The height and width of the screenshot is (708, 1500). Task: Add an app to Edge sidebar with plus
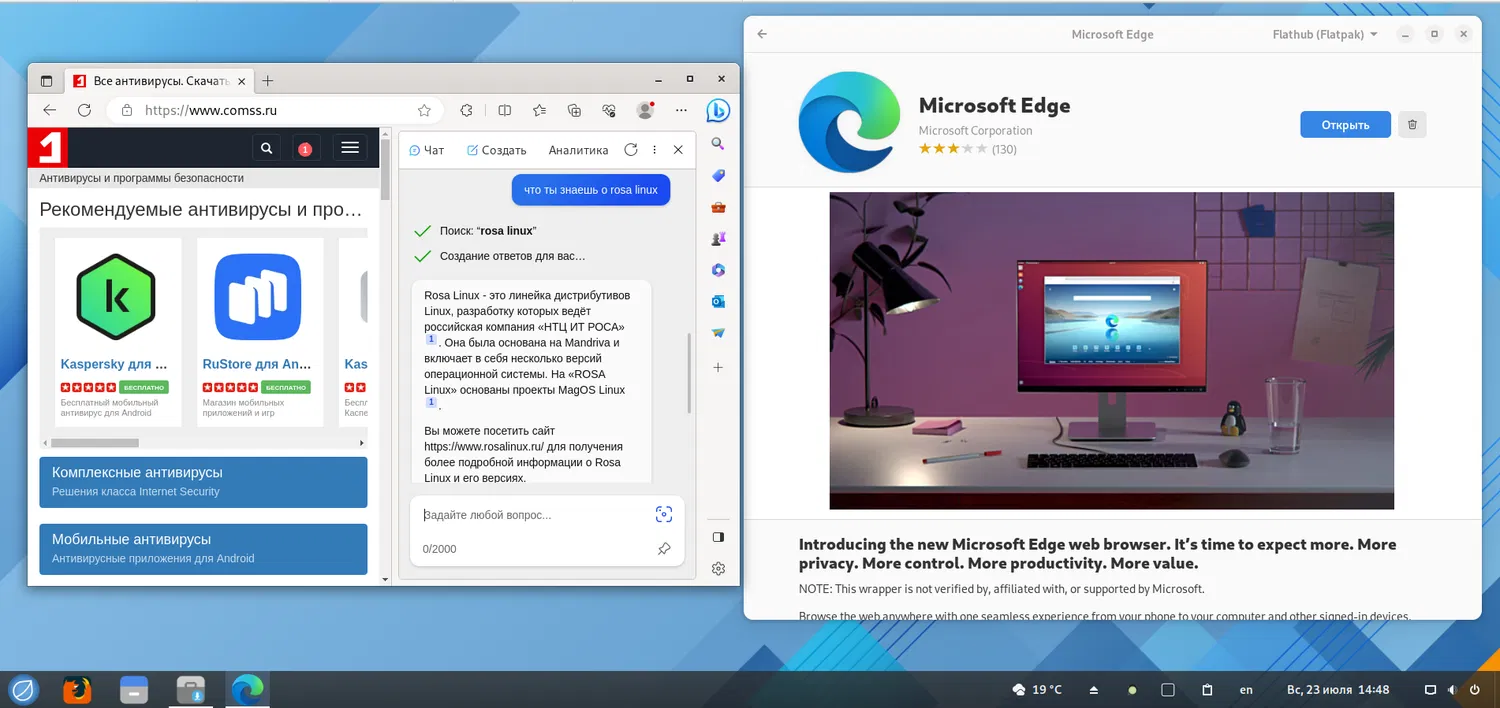[x=718, y=368]
